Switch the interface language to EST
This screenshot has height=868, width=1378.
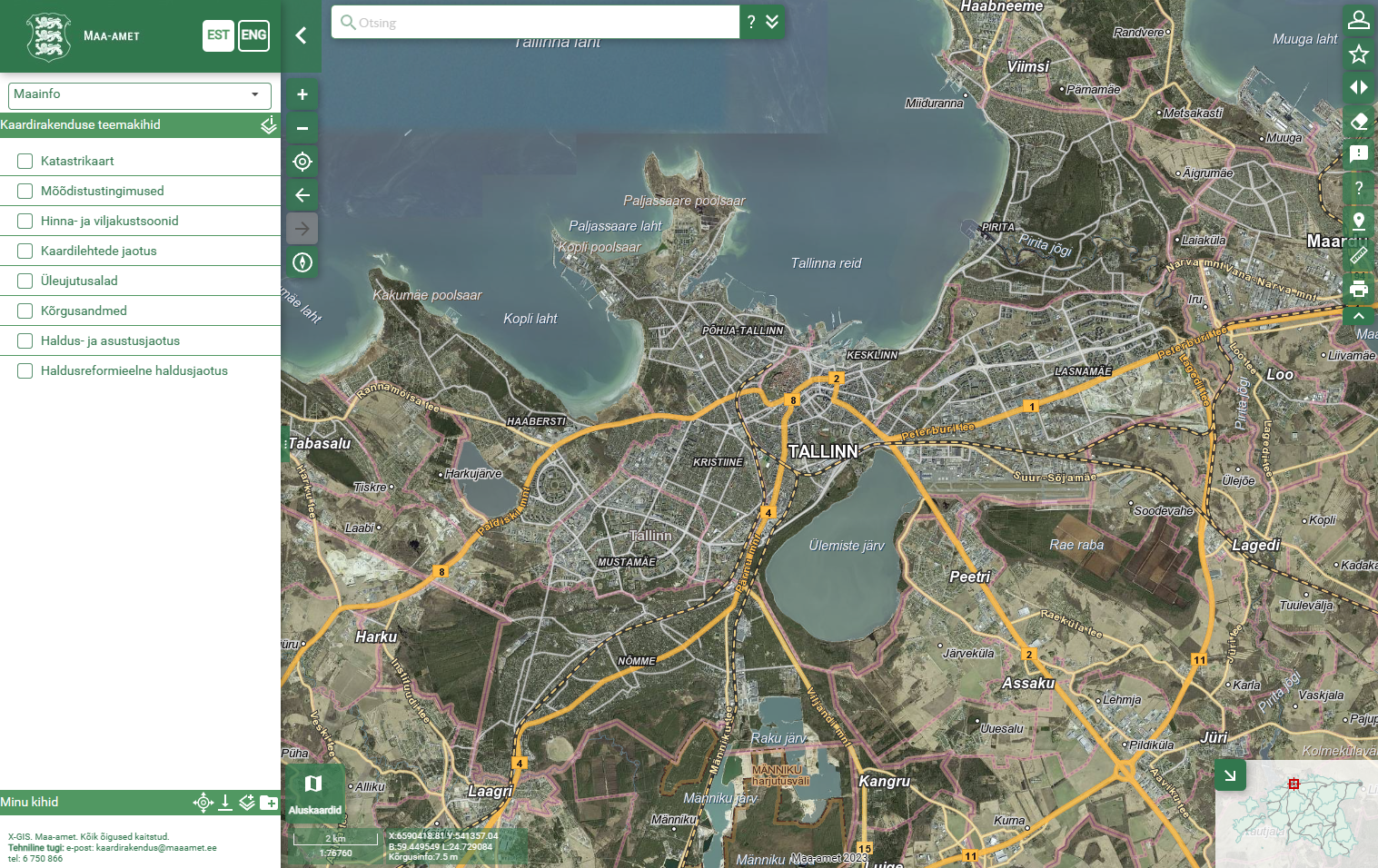(218, 35)
